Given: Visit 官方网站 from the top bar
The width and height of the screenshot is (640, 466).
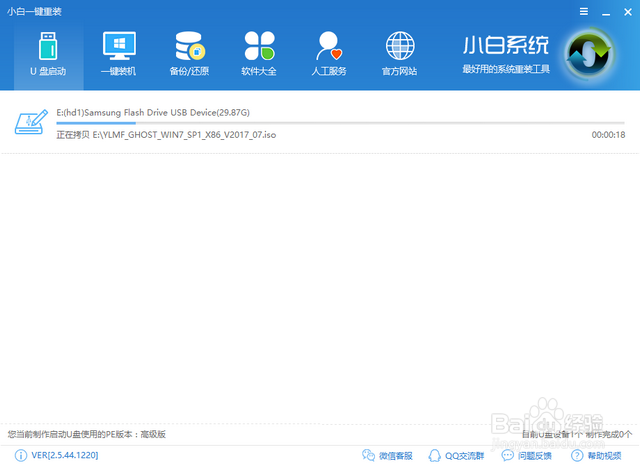Looking at the screenshot, I should click(x=400, y=54).
